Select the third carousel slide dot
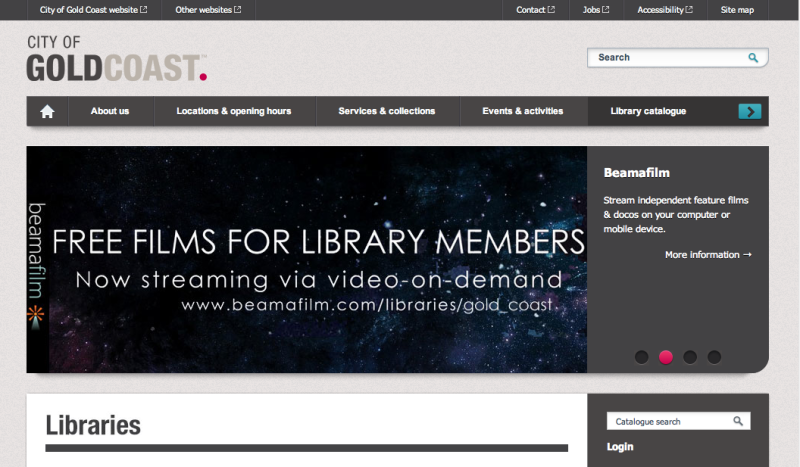 690,357
